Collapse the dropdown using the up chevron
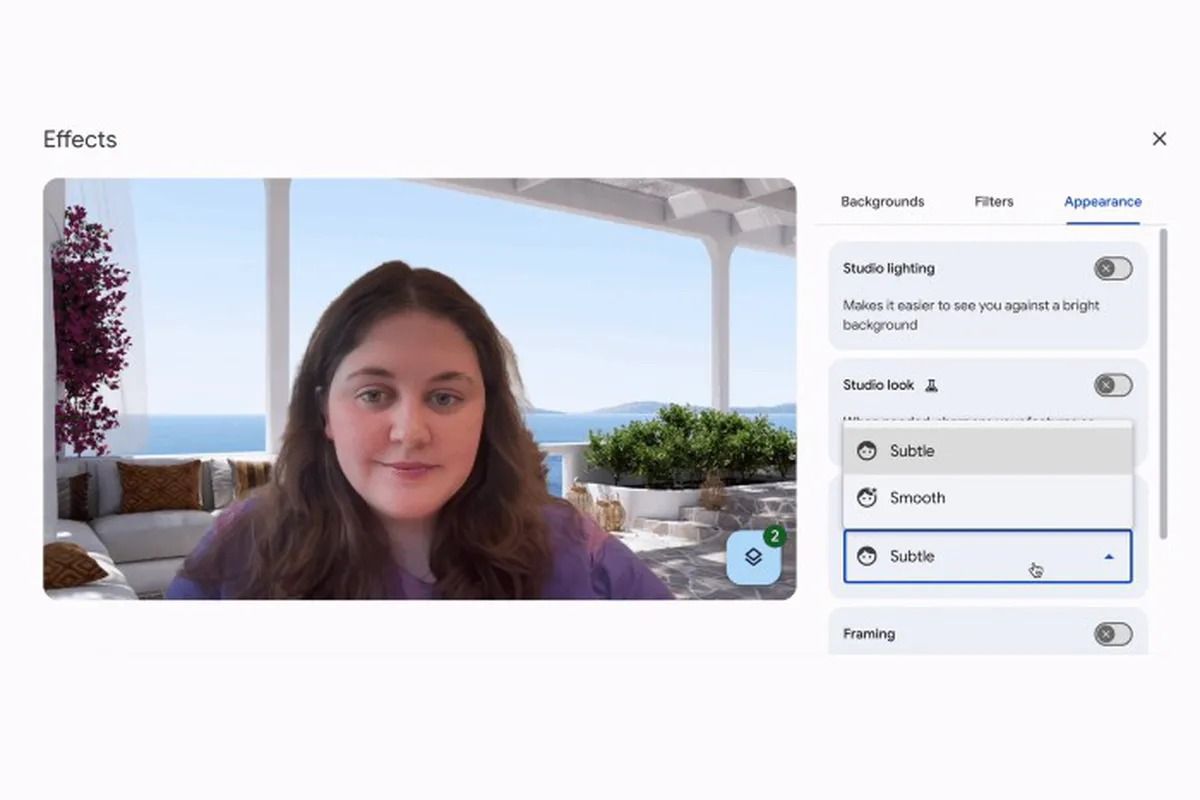Screen dimensions: 1200x800 [x=1110, y=556]
